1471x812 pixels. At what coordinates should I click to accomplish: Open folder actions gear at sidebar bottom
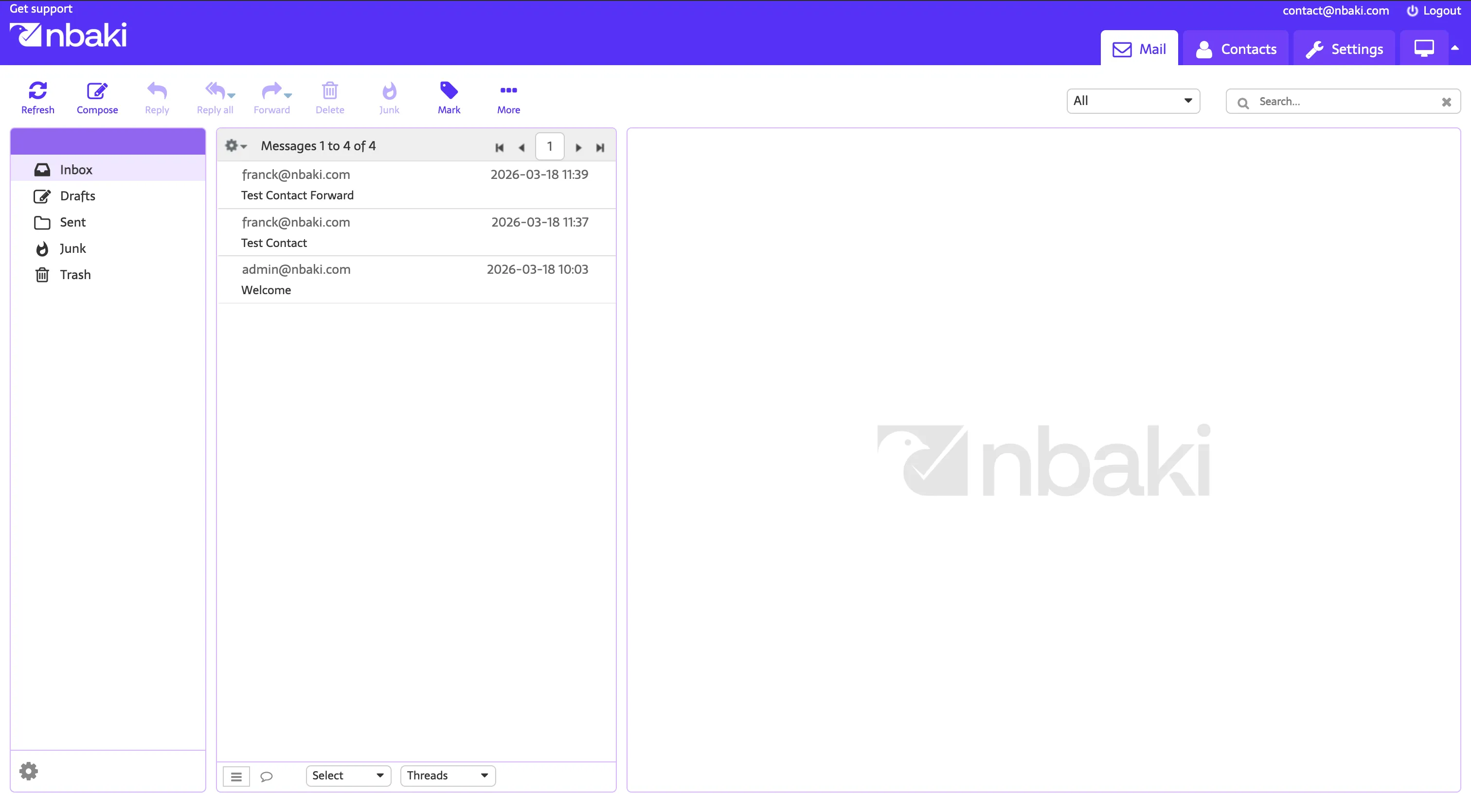pos(29,771)
